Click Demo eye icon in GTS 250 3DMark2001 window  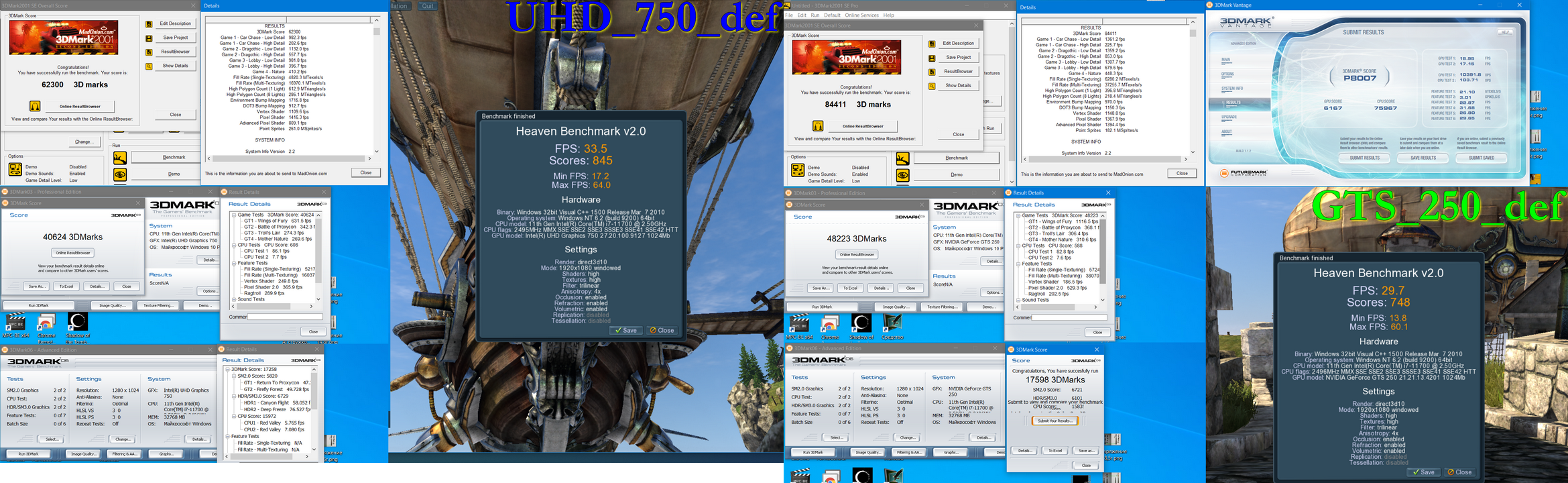(x=903, y=175)
